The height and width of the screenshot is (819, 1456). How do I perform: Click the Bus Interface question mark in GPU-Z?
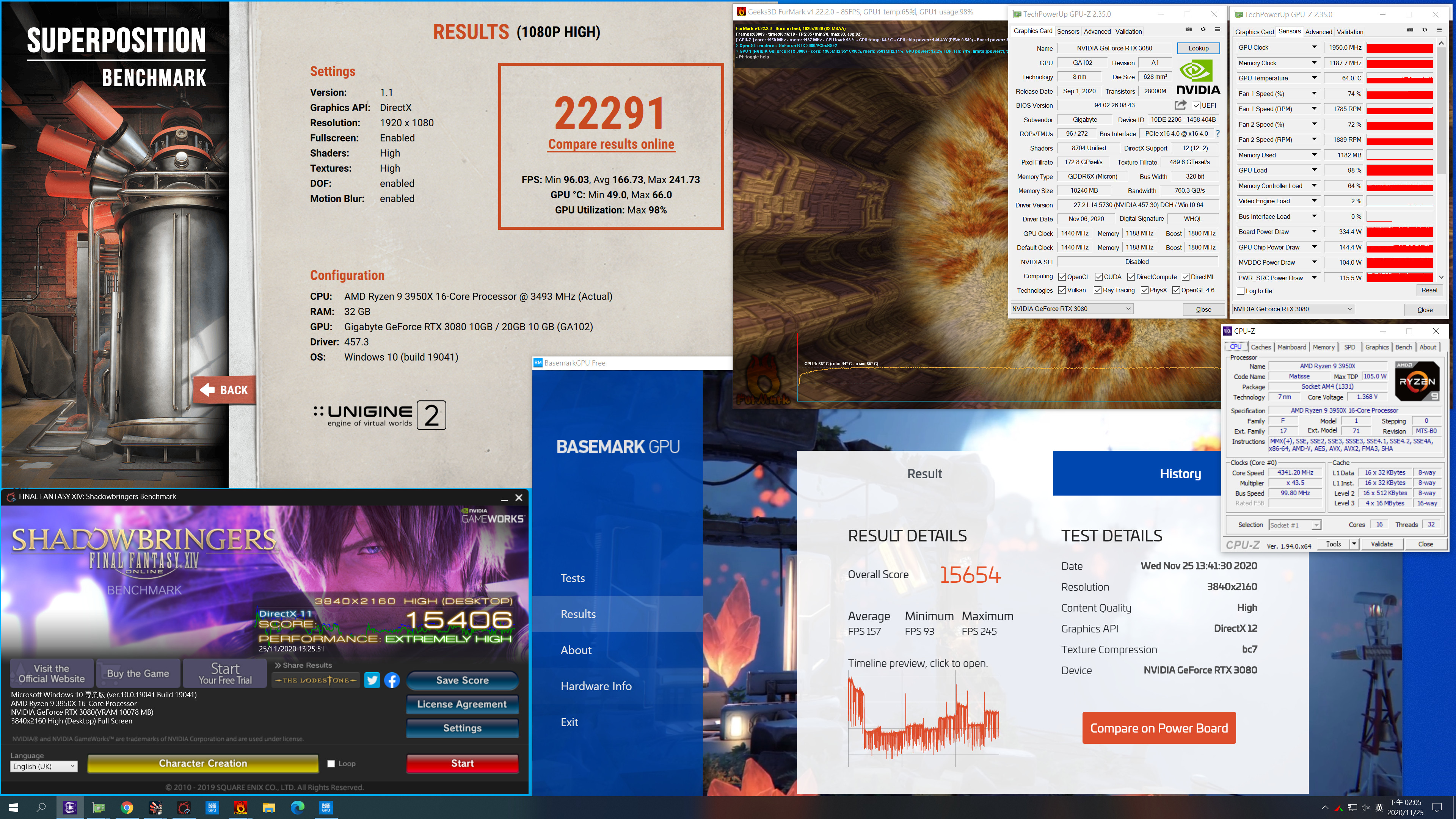tap(1218, 134)
